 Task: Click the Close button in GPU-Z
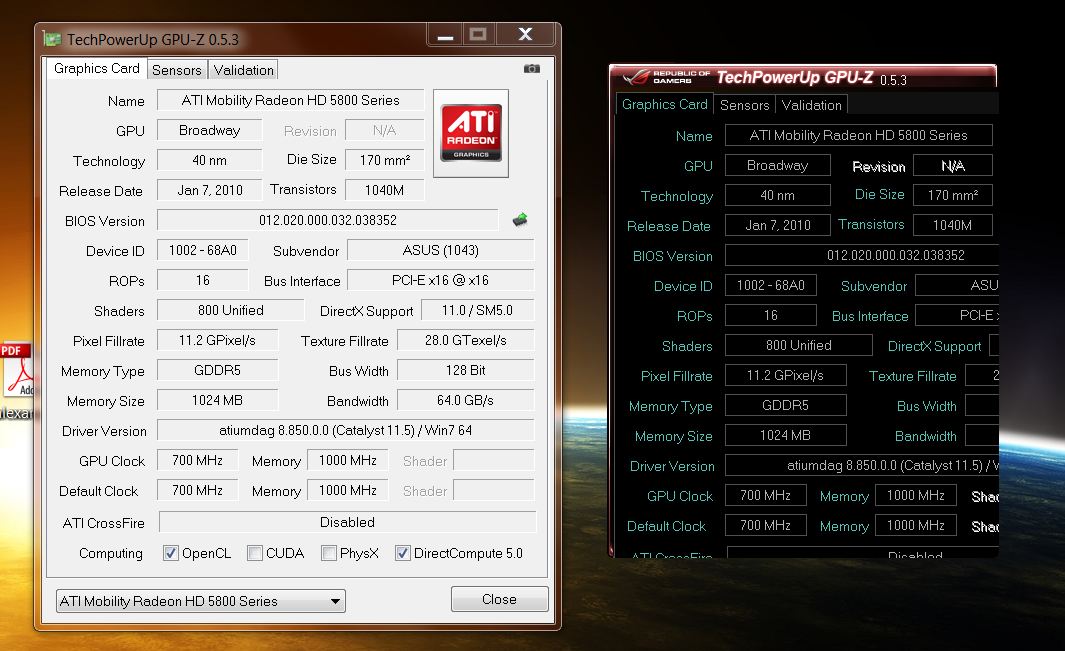pyautogui.click(x=499, y=599)
